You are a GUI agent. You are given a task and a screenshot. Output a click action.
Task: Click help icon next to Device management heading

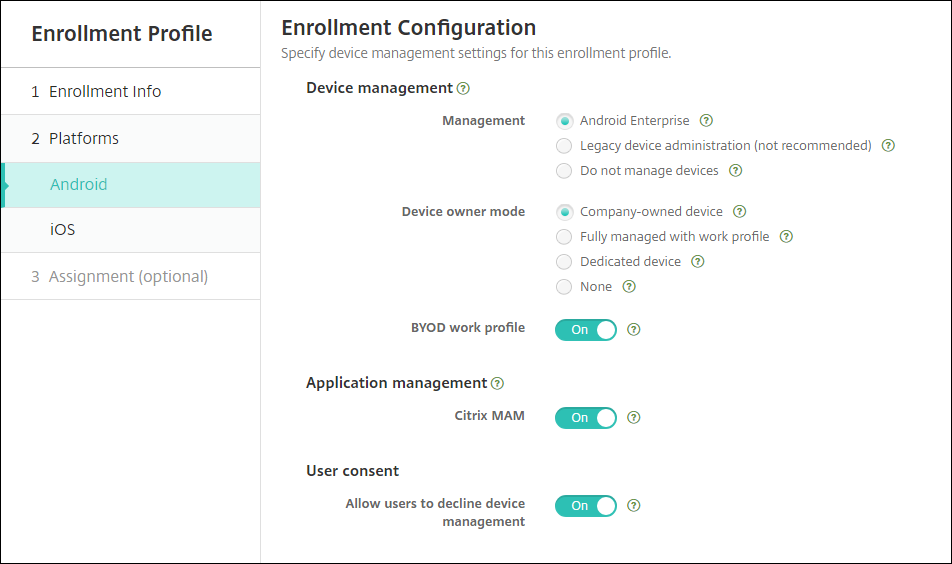point(463,88)
